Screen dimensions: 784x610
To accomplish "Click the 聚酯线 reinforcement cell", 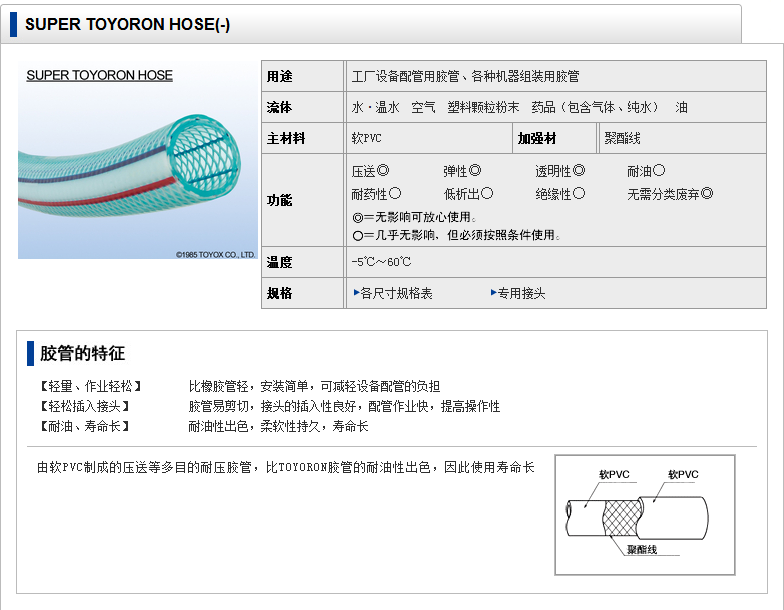I will 682,138.
